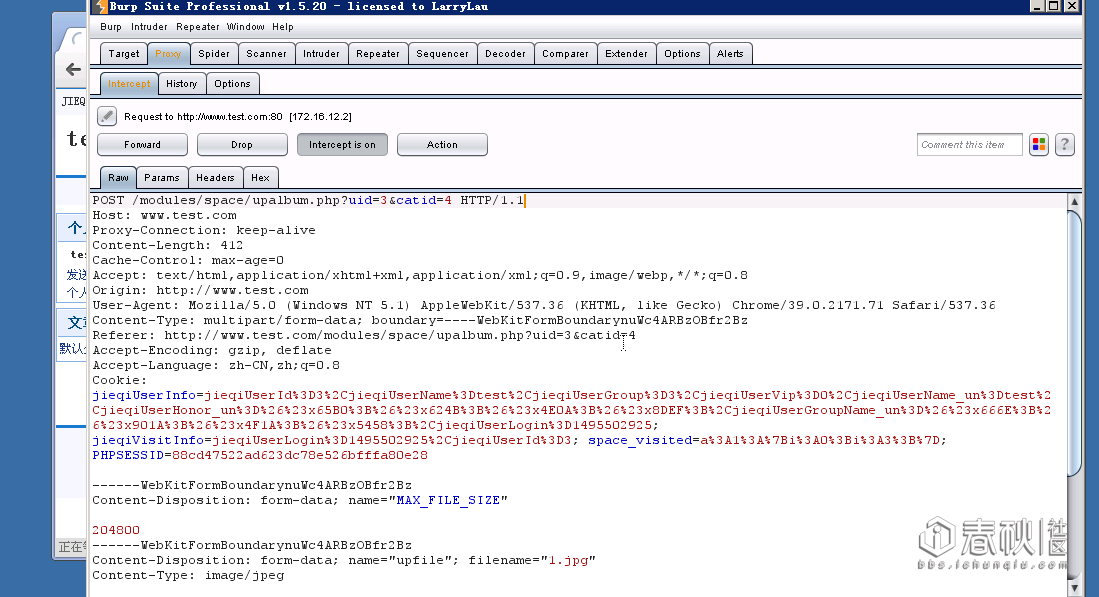Open the Comparer tab
The width and height of the screenshot is (1099, 597).
pyautogui.click(x=565, y=53)
